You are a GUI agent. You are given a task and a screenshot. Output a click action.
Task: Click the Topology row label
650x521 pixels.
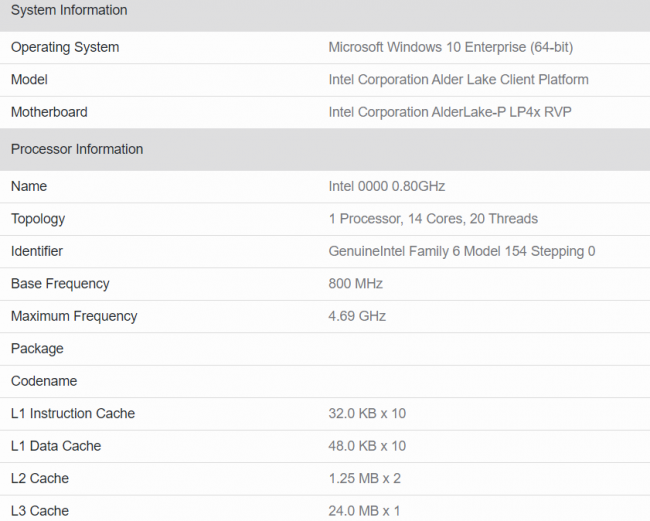(x=38, y=218)
